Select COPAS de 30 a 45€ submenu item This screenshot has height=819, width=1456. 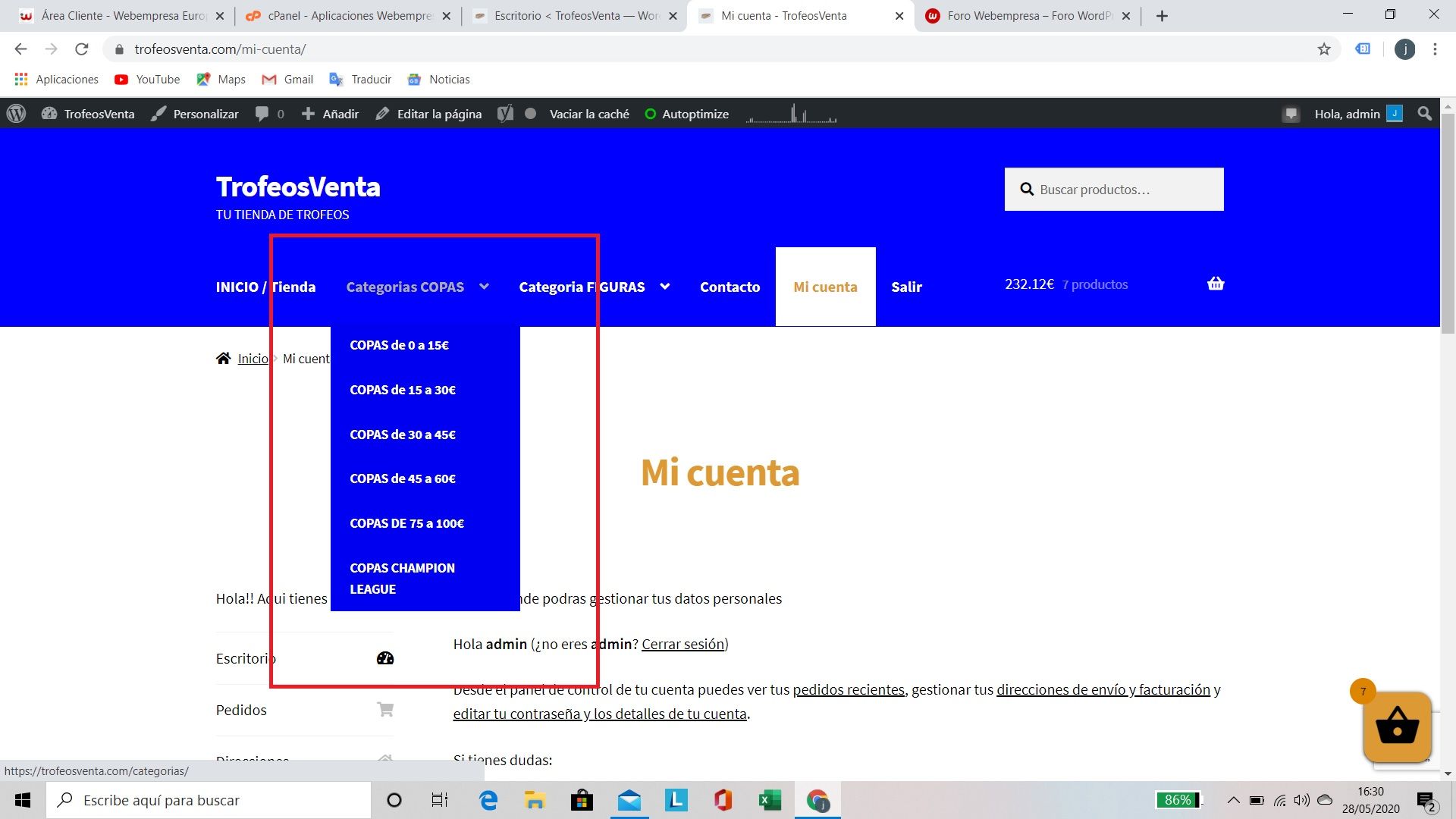click(x=403, y=435)
